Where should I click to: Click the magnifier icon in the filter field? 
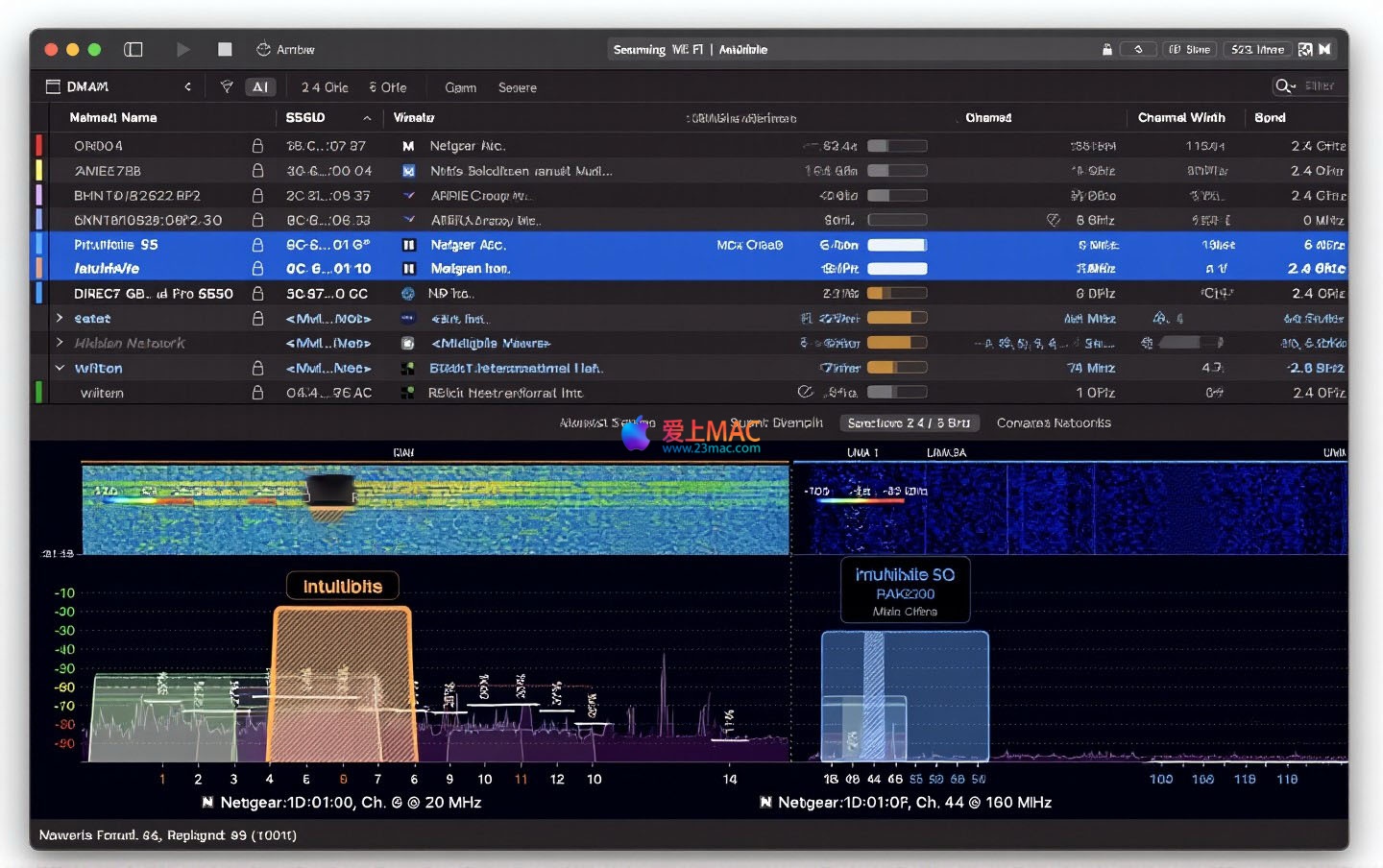pos(1282,86)
